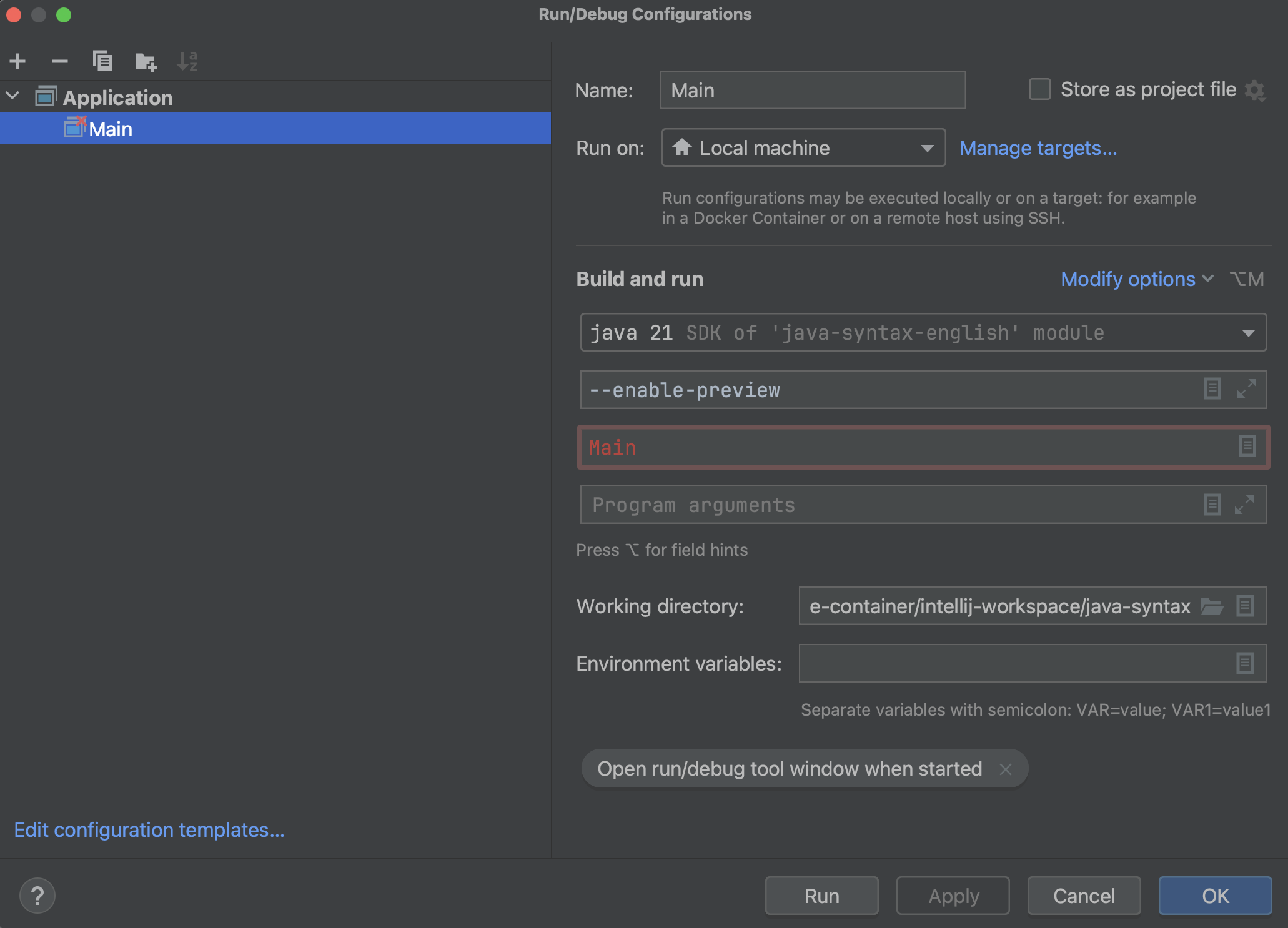Click the Manage targets link

[1038, 148]
